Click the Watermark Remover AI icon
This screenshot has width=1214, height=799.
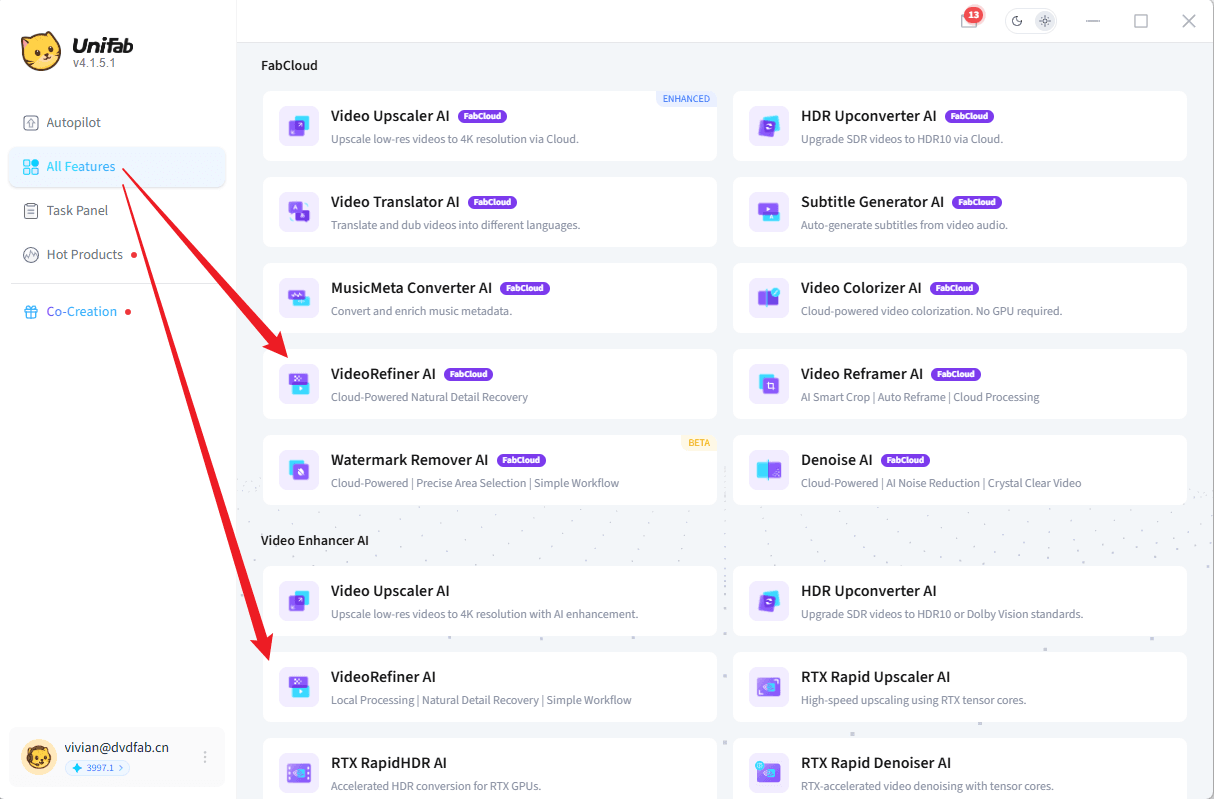(299, 470)
